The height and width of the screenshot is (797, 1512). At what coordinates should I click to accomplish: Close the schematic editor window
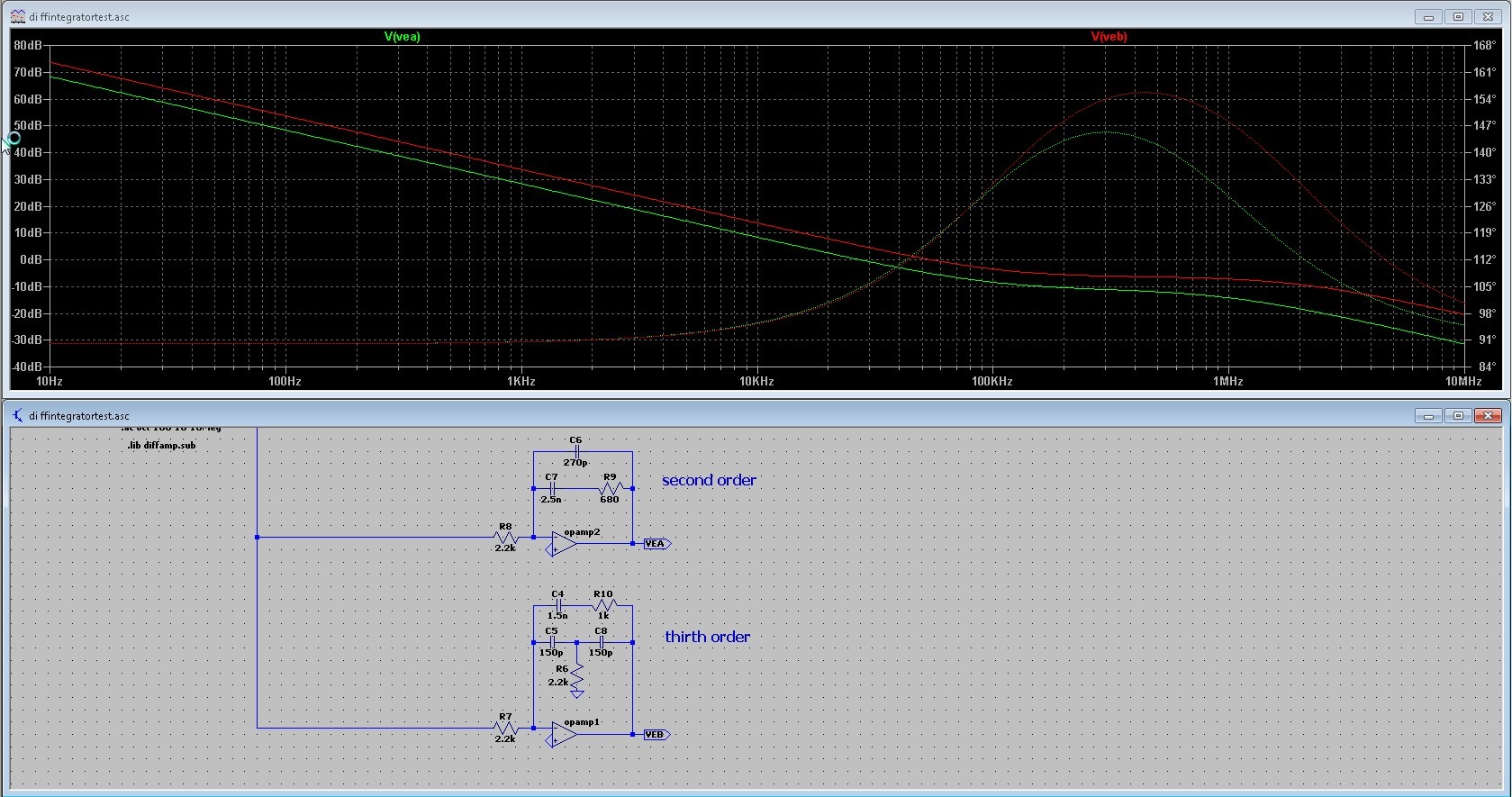[x=1488, y=415]
